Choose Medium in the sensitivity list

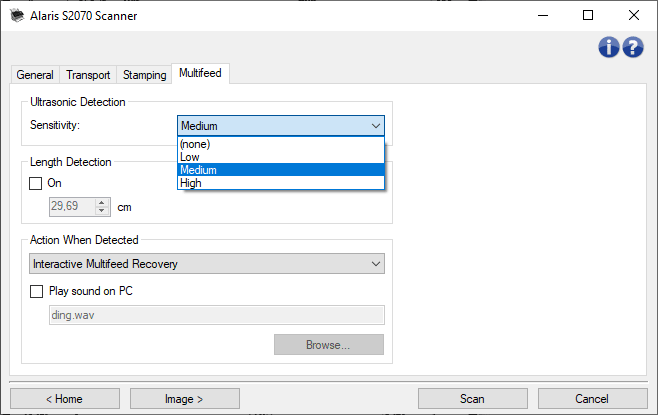pos(281,170)
